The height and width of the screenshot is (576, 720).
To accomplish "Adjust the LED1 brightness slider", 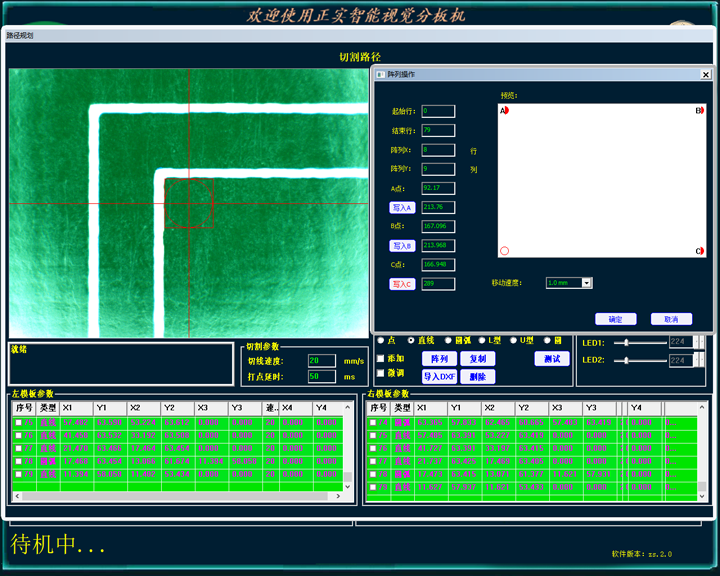I will pos(626,343).
